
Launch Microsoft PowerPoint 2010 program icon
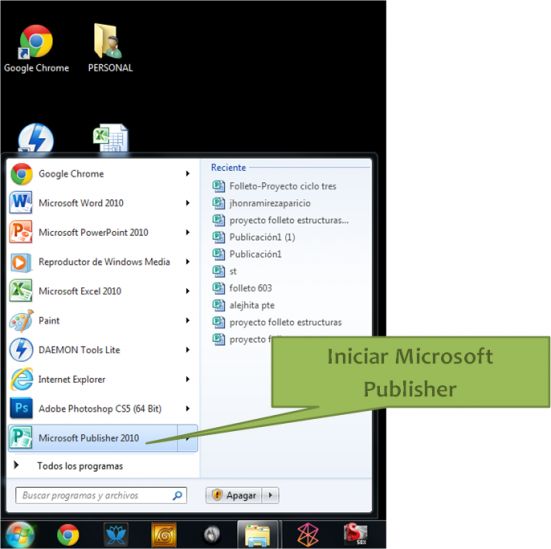tap(21, 232)
